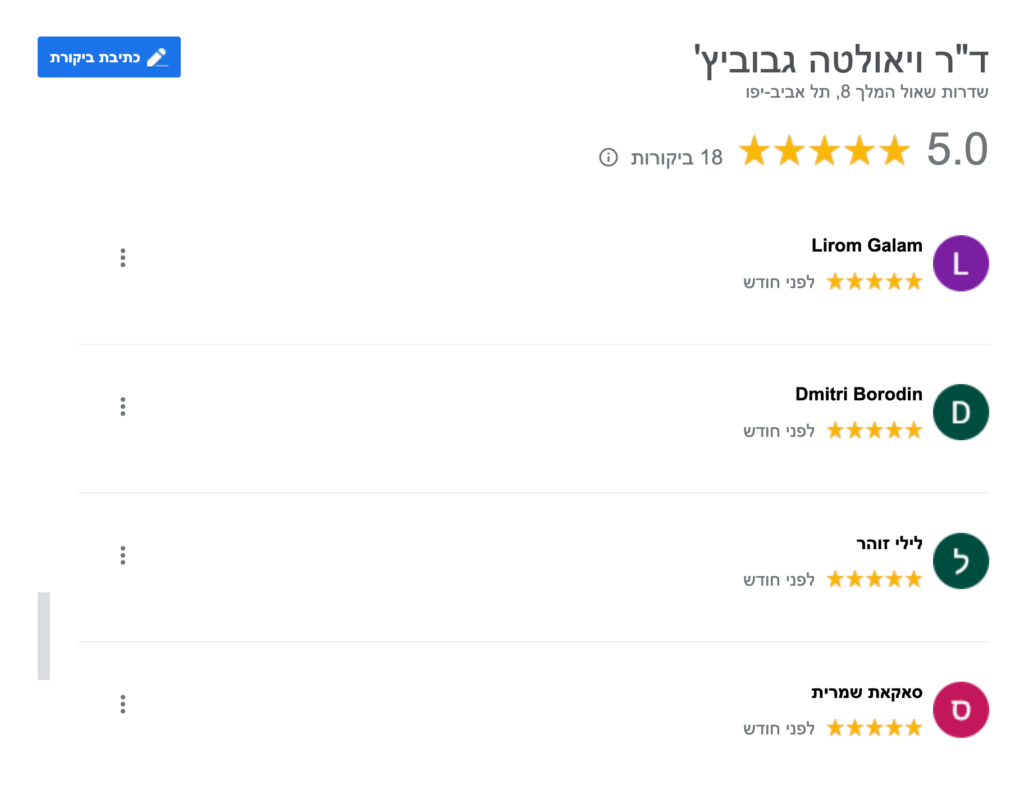The height and width of the screenshot is (794, 1024).
Task: Click a star on סאקאת שמרית's rating row
Action: (875, 728)
